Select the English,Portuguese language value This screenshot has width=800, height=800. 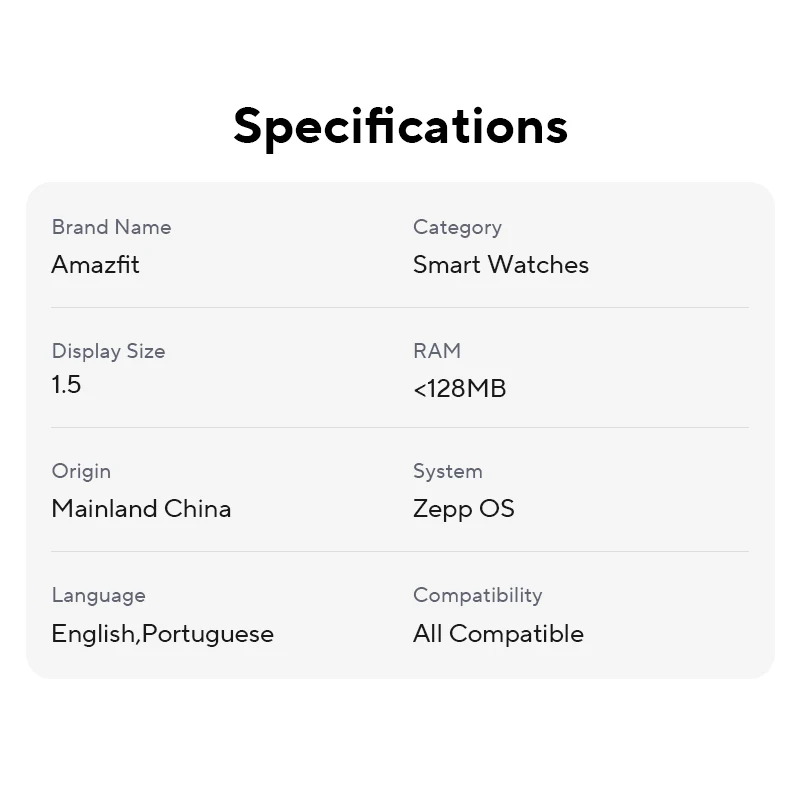point(163,634)
